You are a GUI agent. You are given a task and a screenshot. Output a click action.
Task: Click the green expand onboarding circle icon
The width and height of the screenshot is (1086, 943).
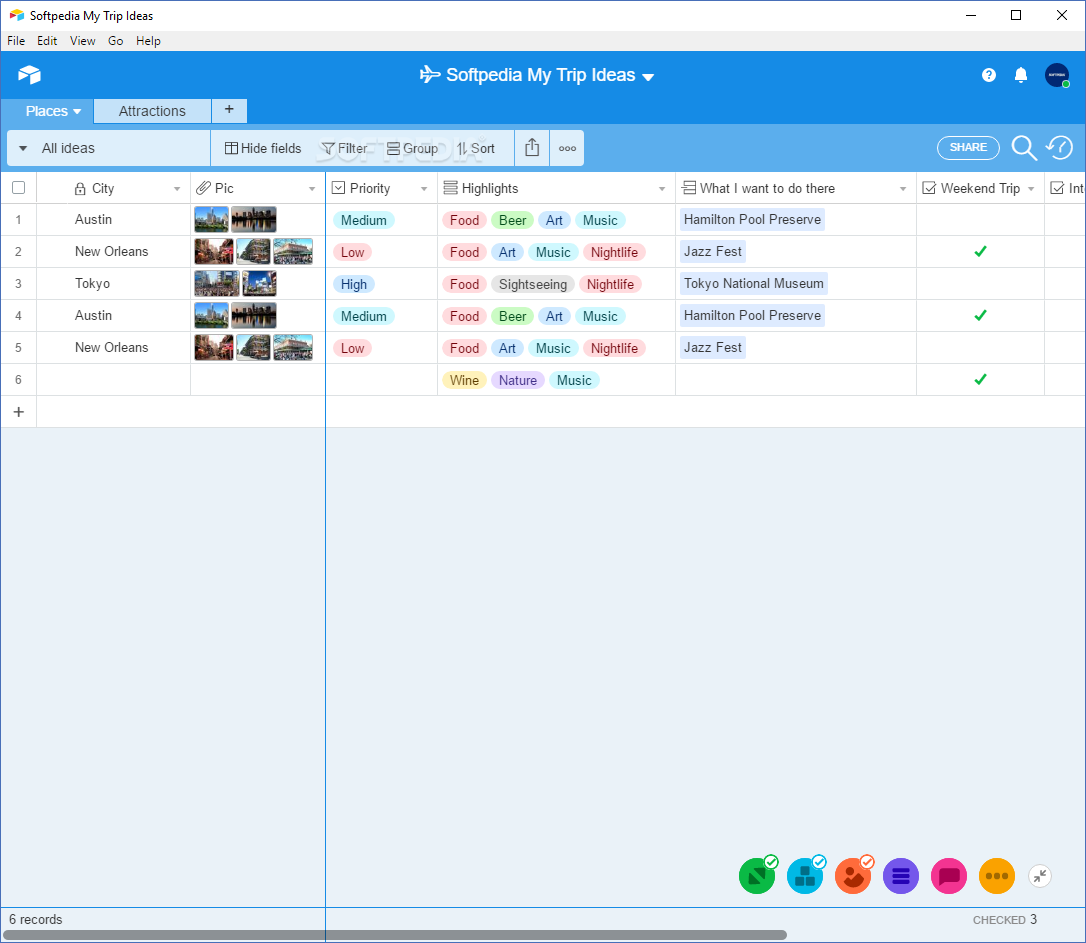click(757, 876)
